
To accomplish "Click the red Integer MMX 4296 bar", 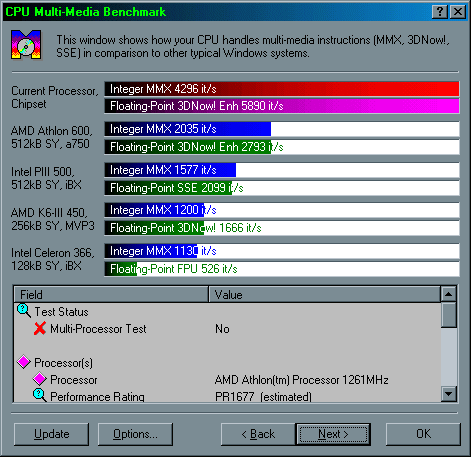I will click(x=282, y=89).
